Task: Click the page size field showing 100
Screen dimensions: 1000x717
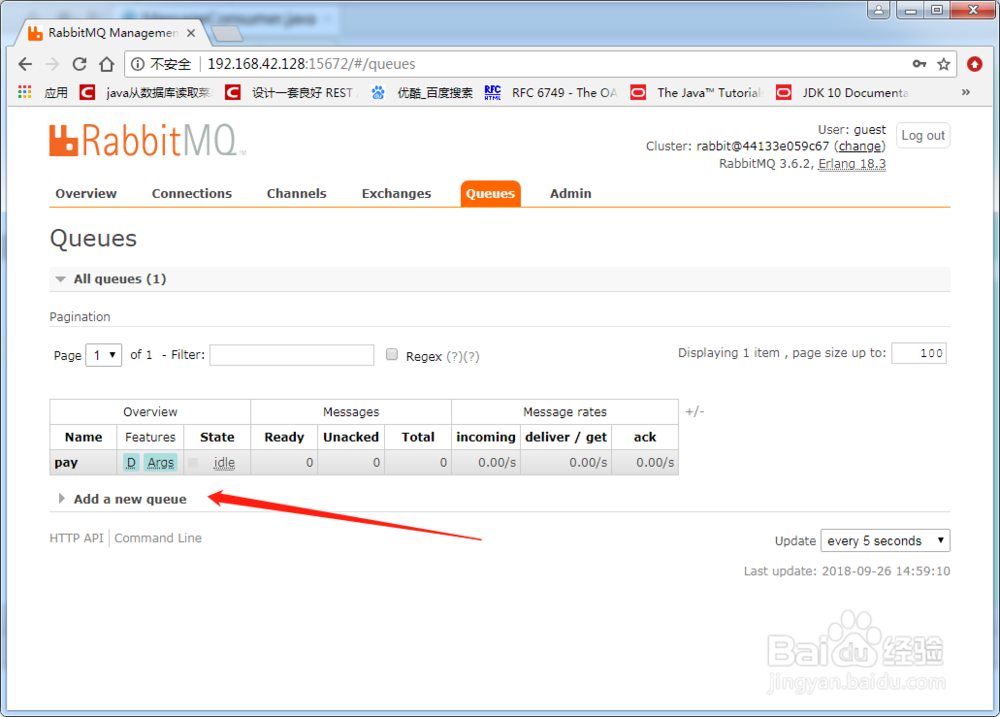Action: coord(919,353)
